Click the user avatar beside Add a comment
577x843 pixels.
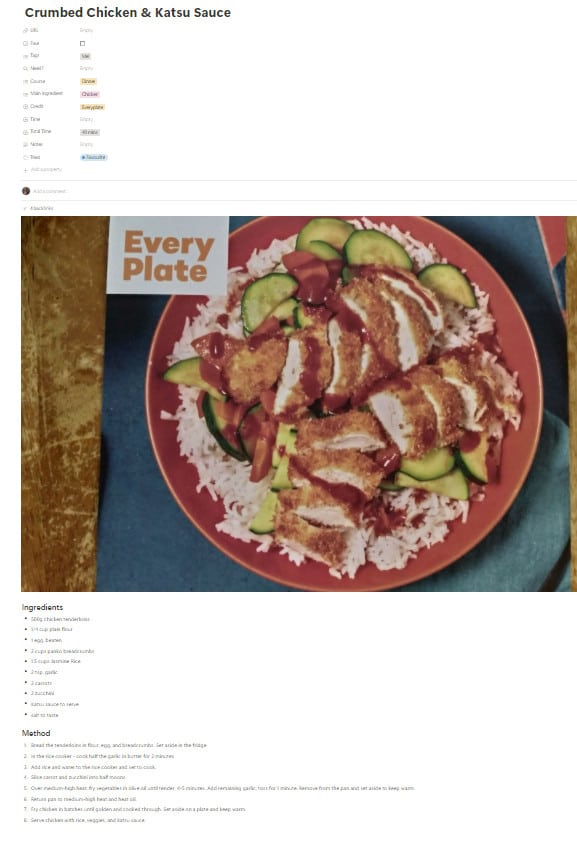(x=26, y=191)
